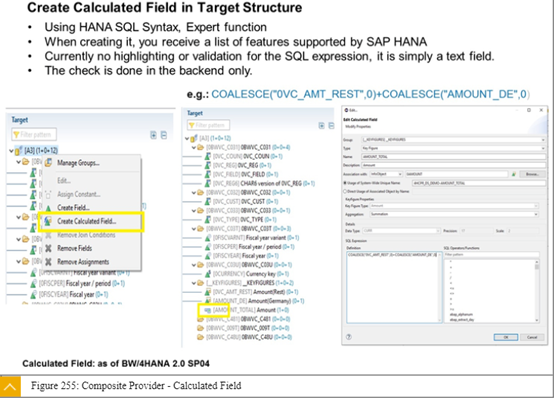Open the Type dropdown showing Key Figure
The height and width of the screenshot is (398, 554).
pos(454,148)
